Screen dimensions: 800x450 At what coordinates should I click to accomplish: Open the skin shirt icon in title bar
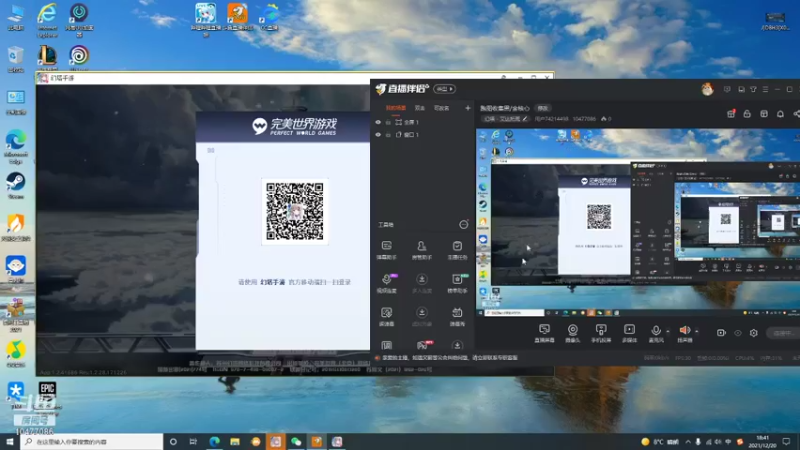pyautogui.click(x=753, y=89)
